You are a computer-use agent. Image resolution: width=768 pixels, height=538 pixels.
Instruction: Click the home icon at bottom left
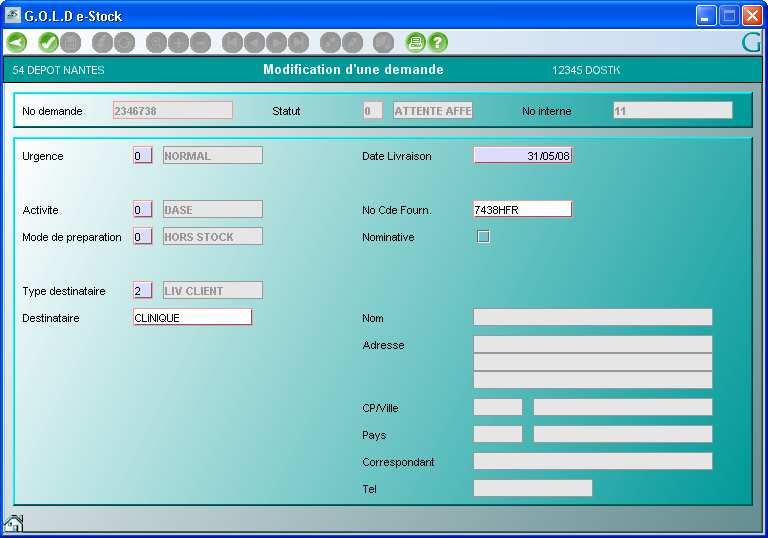tap(14, 523)
